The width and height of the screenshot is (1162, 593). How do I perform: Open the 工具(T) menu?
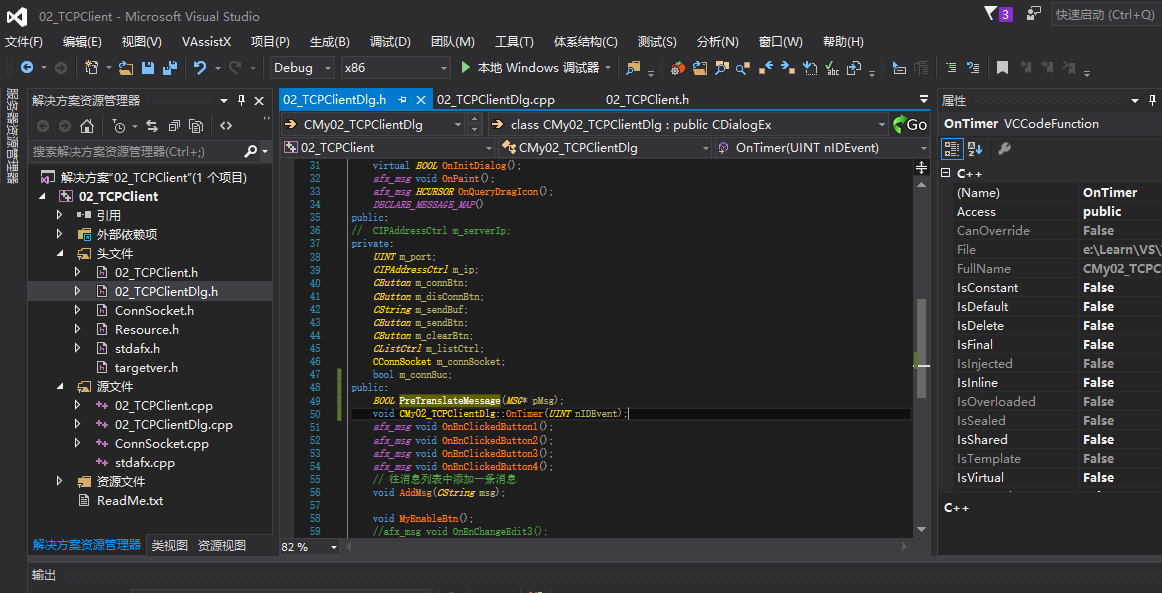point(514,42)
